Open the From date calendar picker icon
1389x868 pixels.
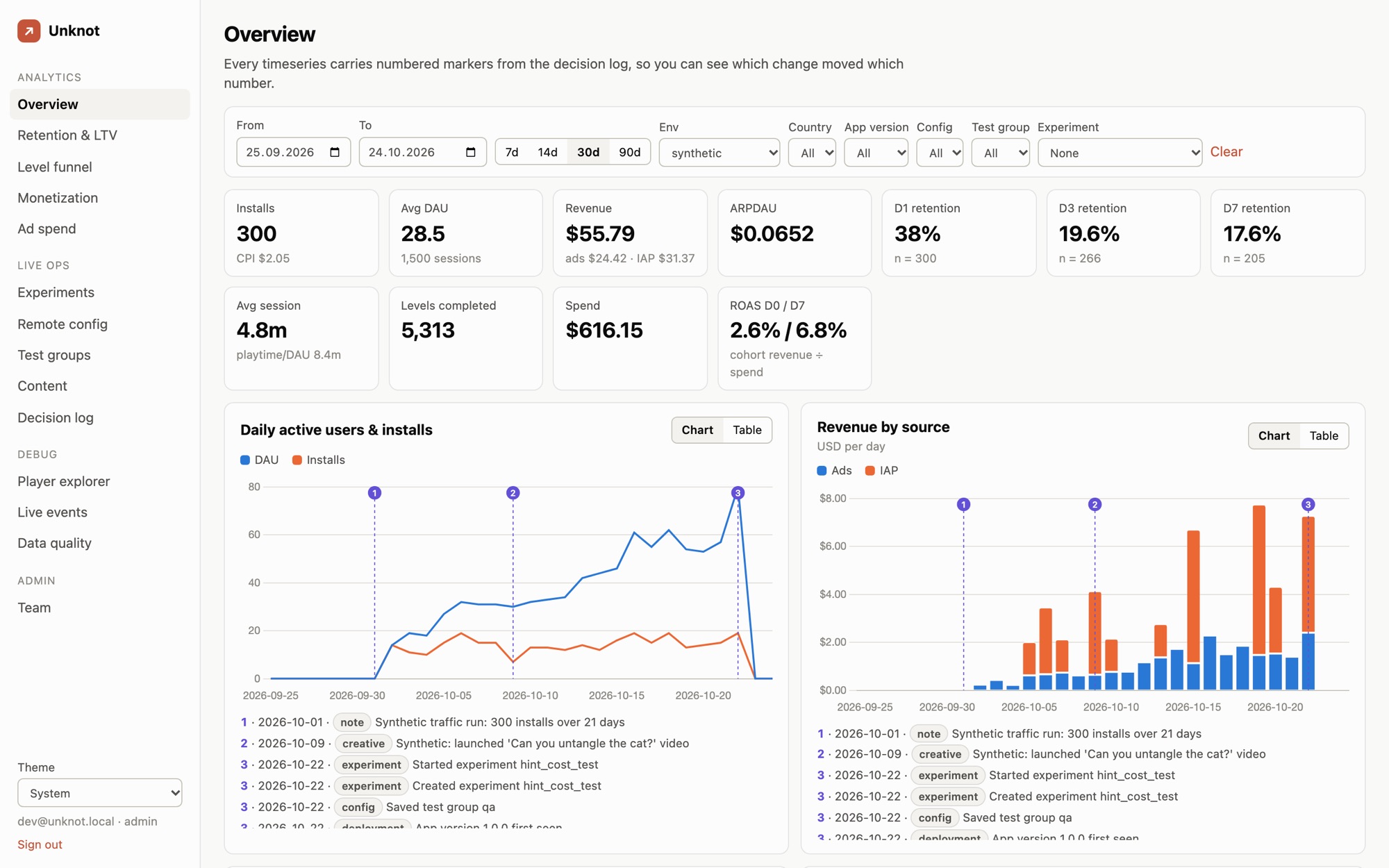(x=335, y=152)
